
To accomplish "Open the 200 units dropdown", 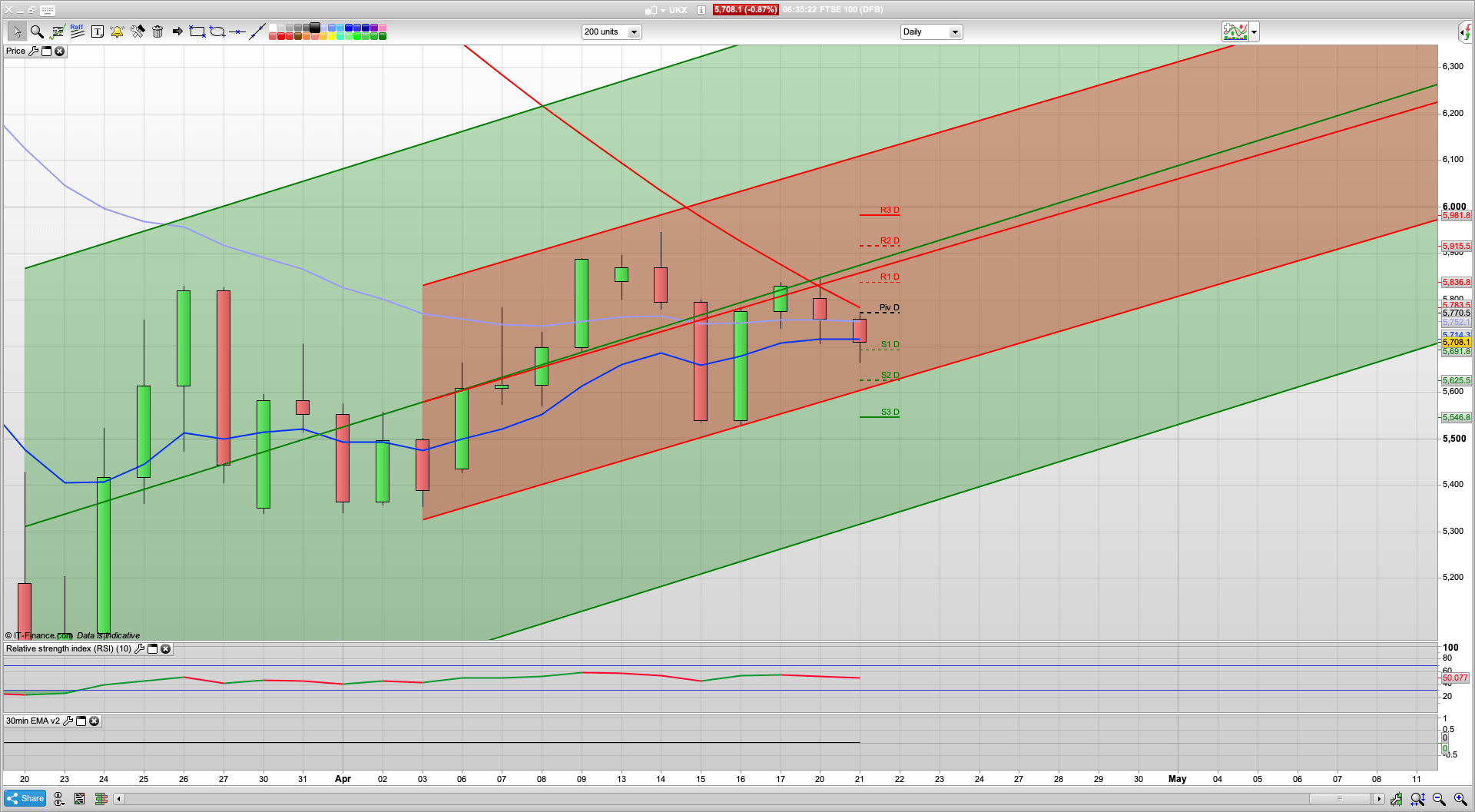I will 634,32.
